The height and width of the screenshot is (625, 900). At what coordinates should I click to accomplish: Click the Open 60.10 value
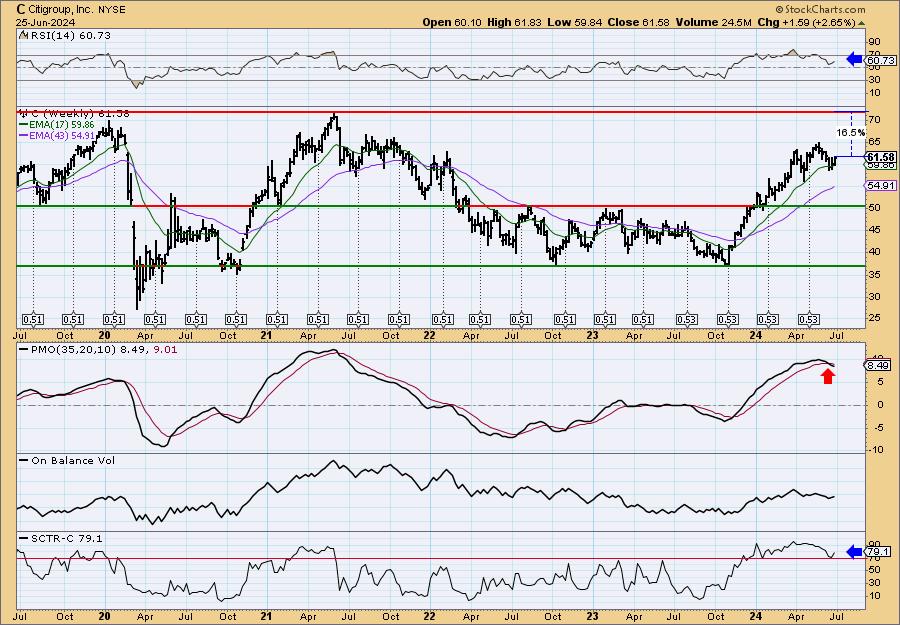tap(452, 22)
